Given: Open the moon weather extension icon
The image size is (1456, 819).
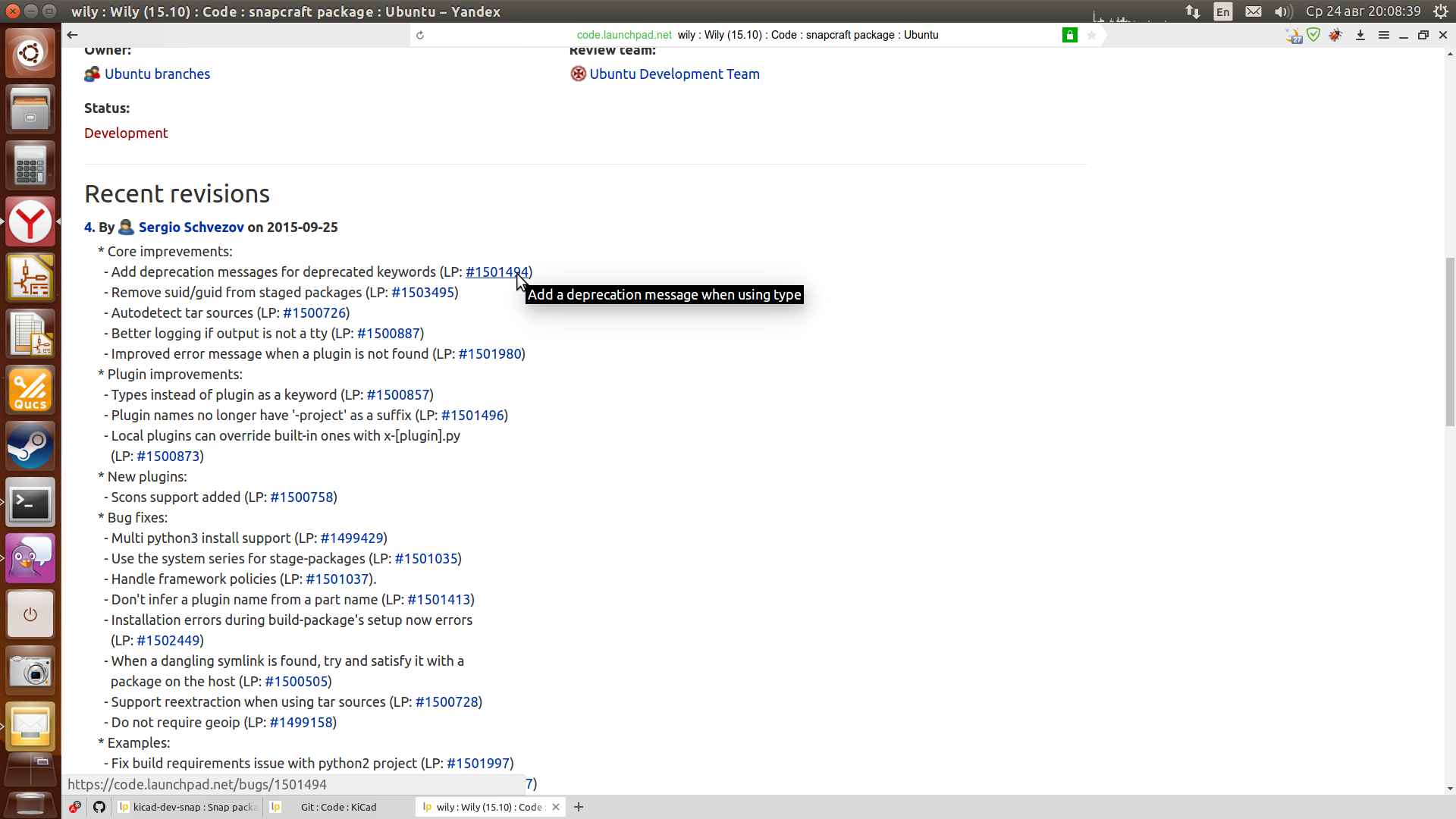Looking at the screenshot, I should coord(1293,35).
